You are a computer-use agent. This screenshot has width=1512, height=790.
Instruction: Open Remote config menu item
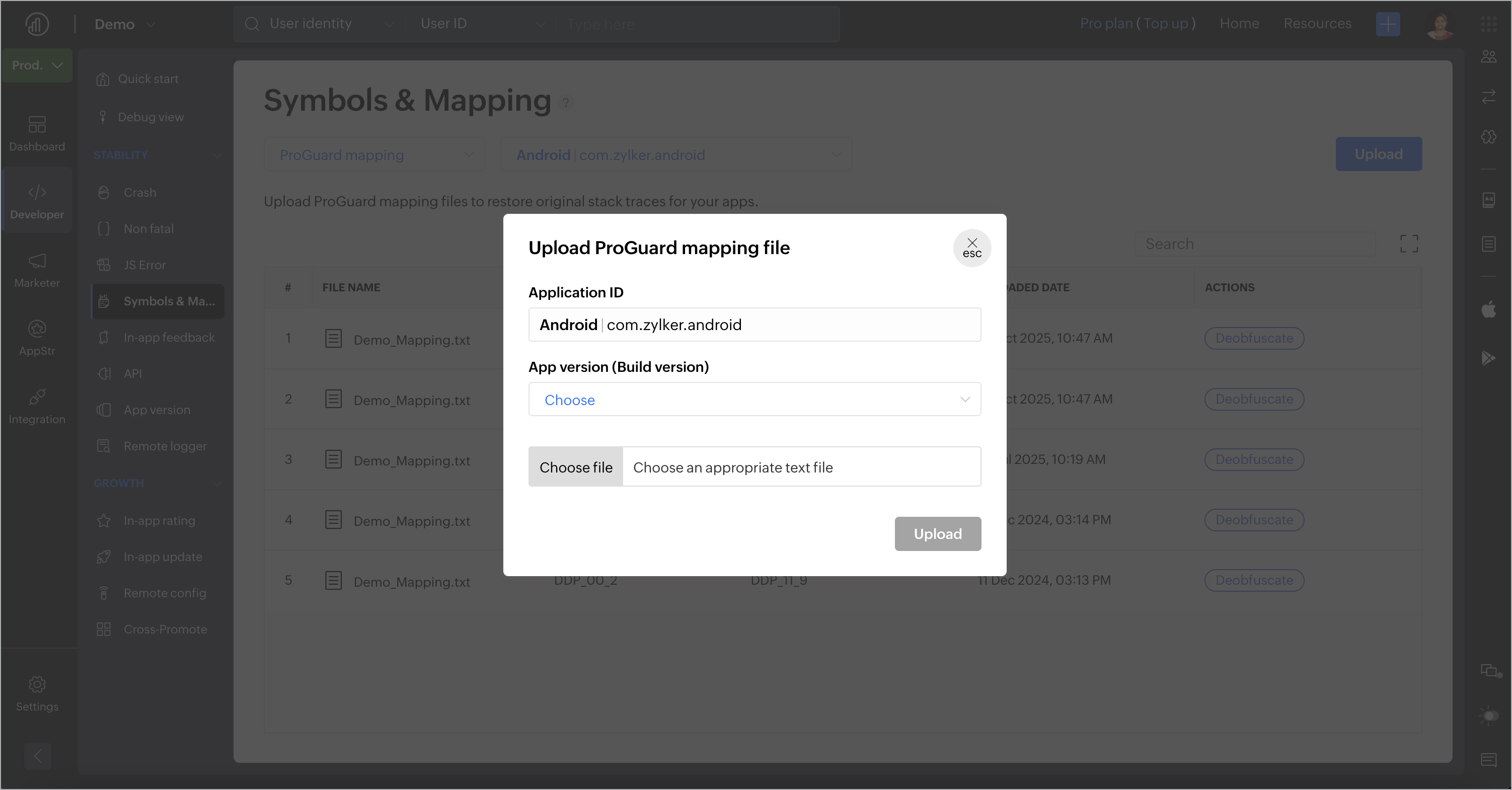click(x=165, y=593)
